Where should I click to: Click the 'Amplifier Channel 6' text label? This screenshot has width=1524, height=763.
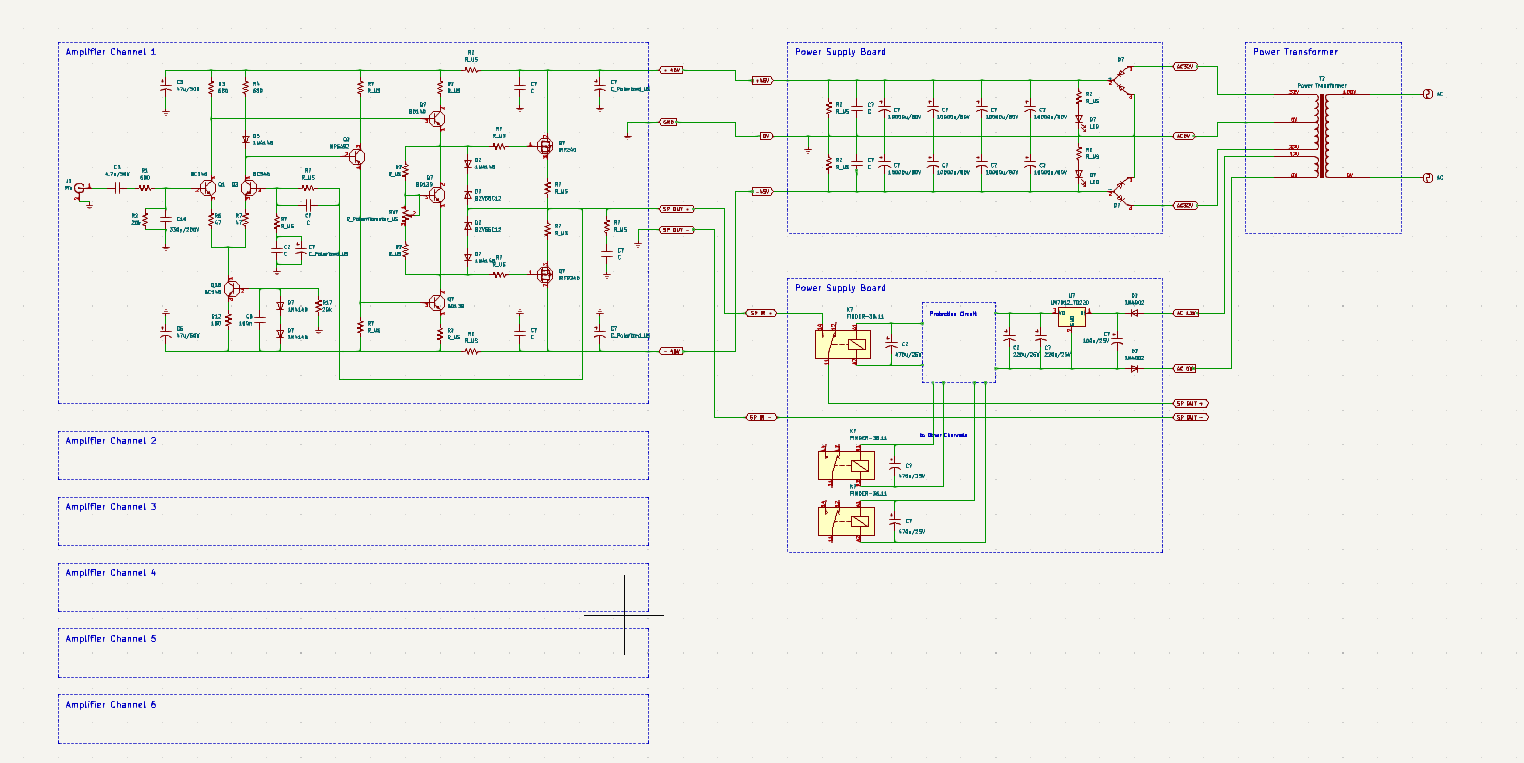pos(110,705)
